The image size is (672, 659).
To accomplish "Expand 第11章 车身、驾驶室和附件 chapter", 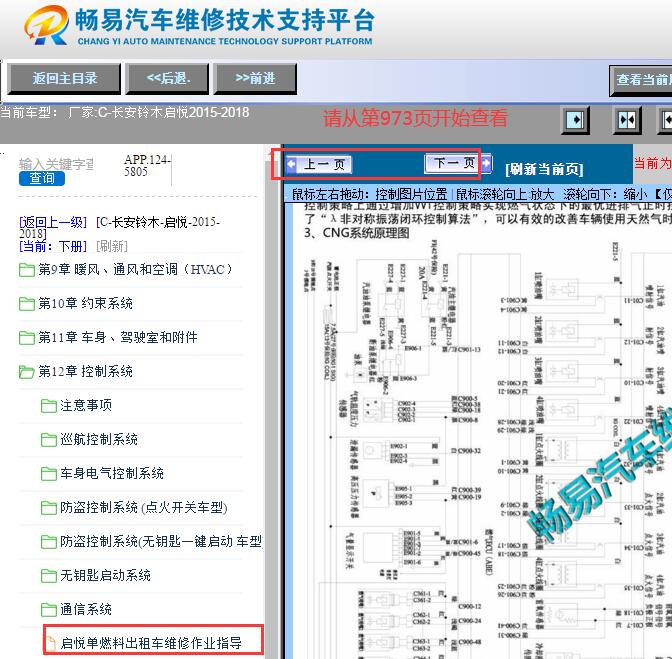I will pos(118,337).
